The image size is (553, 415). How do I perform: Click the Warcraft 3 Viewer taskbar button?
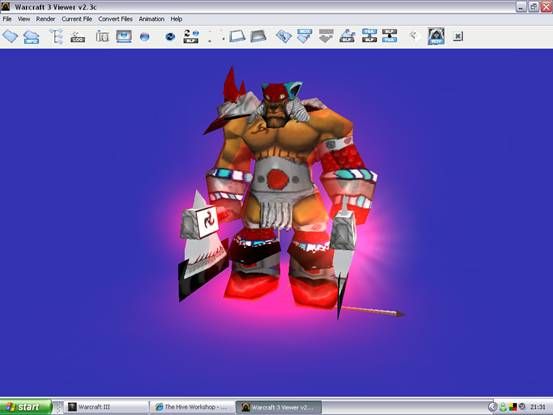pyautogui.click(x=279, y=407)
